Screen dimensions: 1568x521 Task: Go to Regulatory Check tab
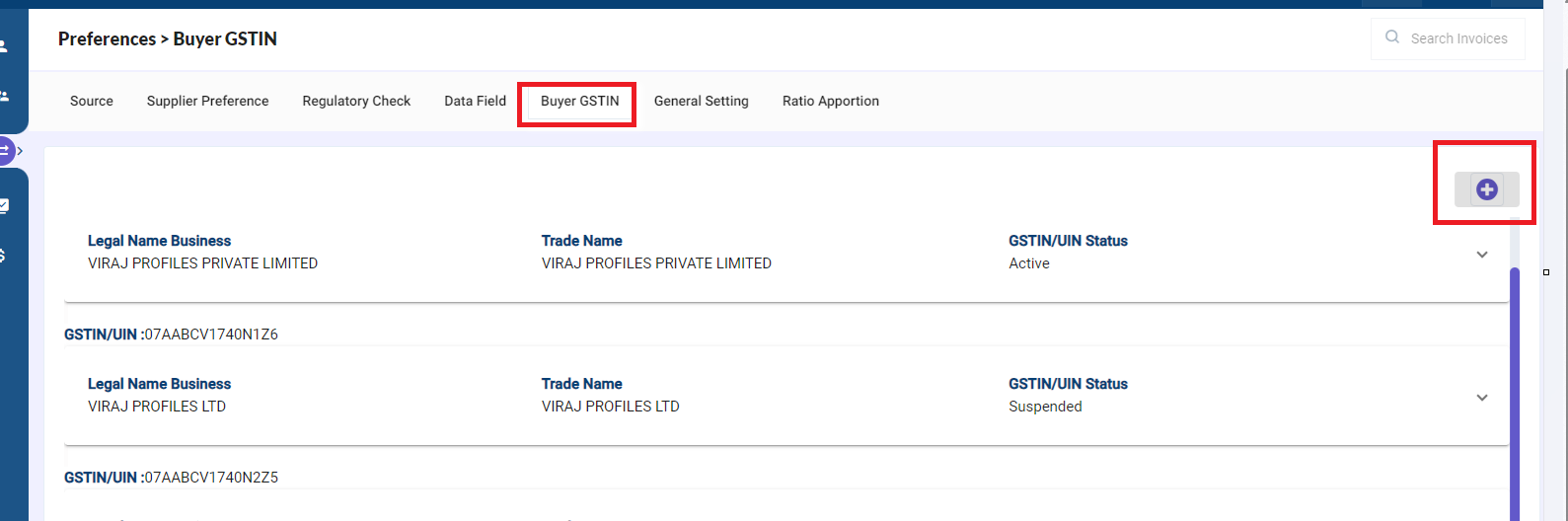pos(356,101)
